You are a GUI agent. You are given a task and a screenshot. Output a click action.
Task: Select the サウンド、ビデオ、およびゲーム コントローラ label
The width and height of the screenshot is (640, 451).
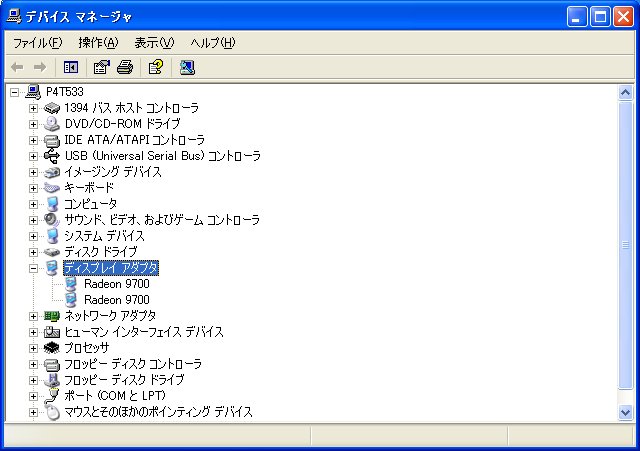tap(162, 220)
